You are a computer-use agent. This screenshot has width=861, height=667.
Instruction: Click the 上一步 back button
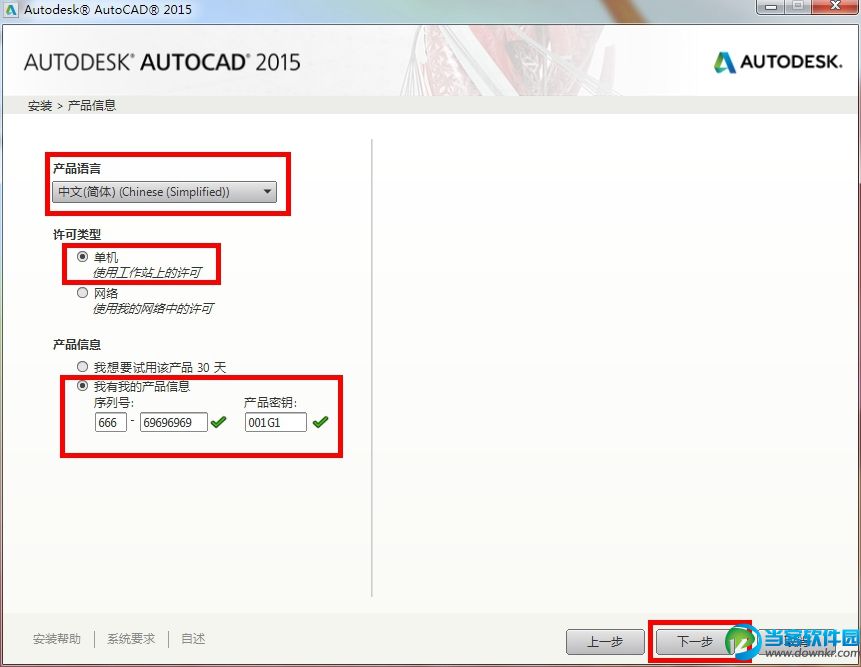pyautogui.click(x=605, y=641)
